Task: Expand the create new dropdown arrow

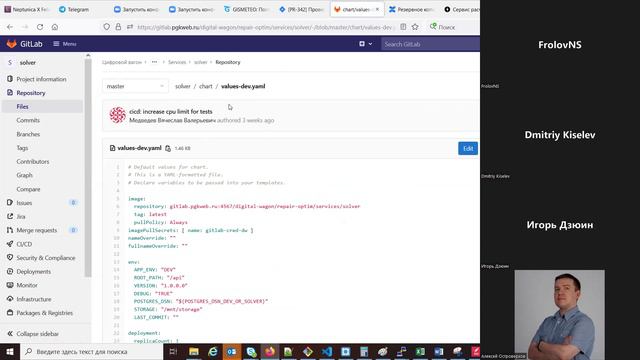Action: pyautogui.click(x=371, y=44)
